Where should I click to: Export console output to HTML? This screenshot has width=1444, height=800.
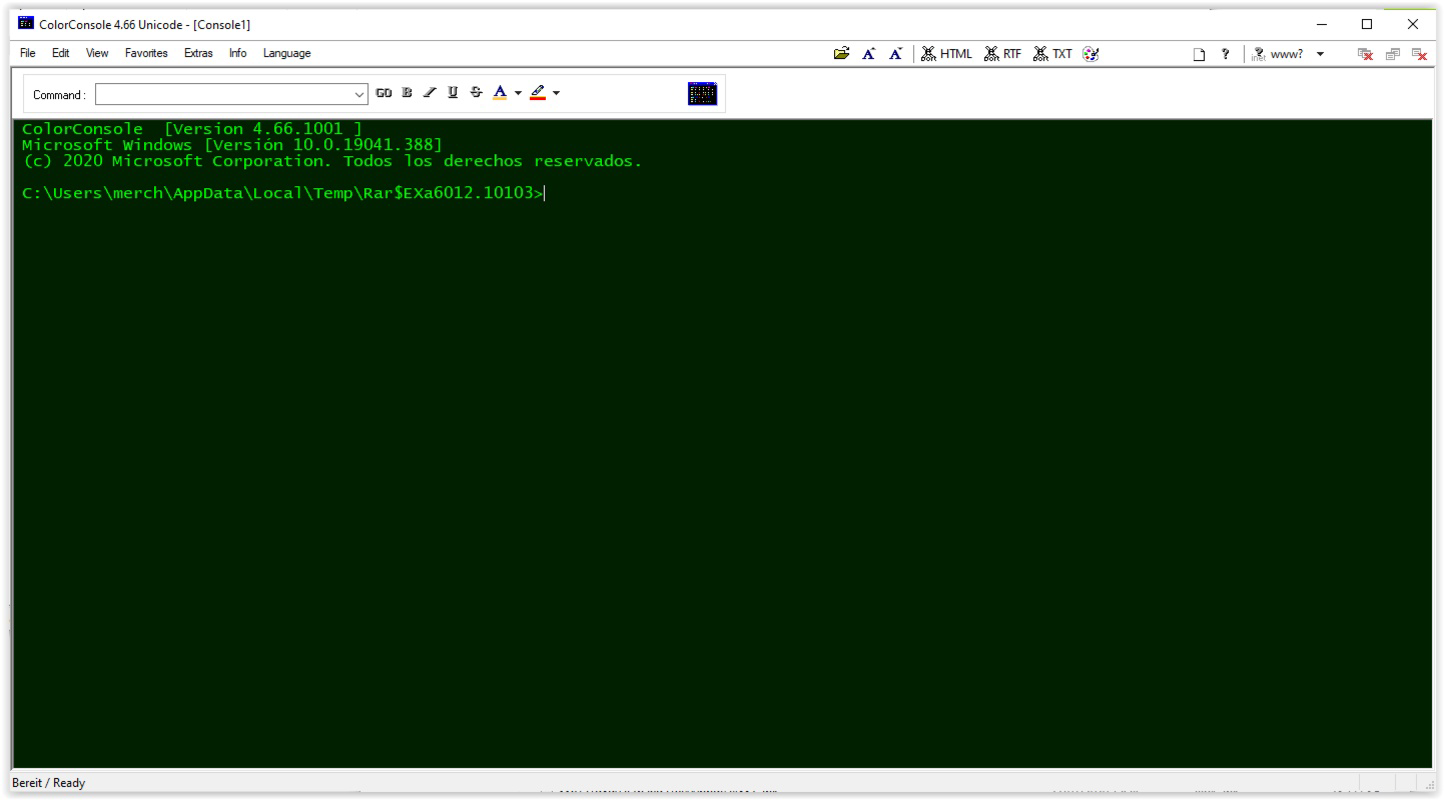946,53
